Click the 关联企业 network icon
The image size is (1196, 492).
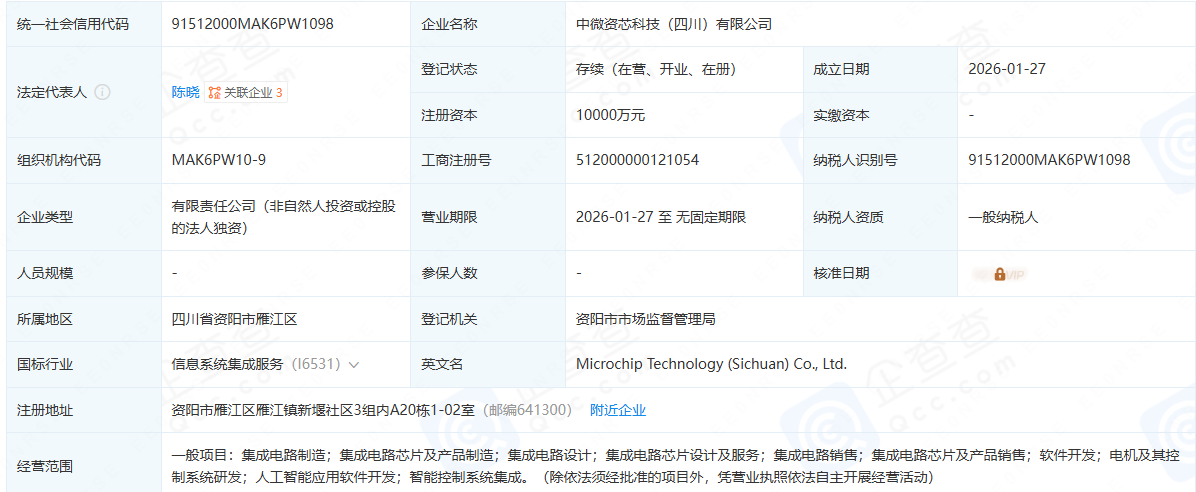tap(214, 93)
